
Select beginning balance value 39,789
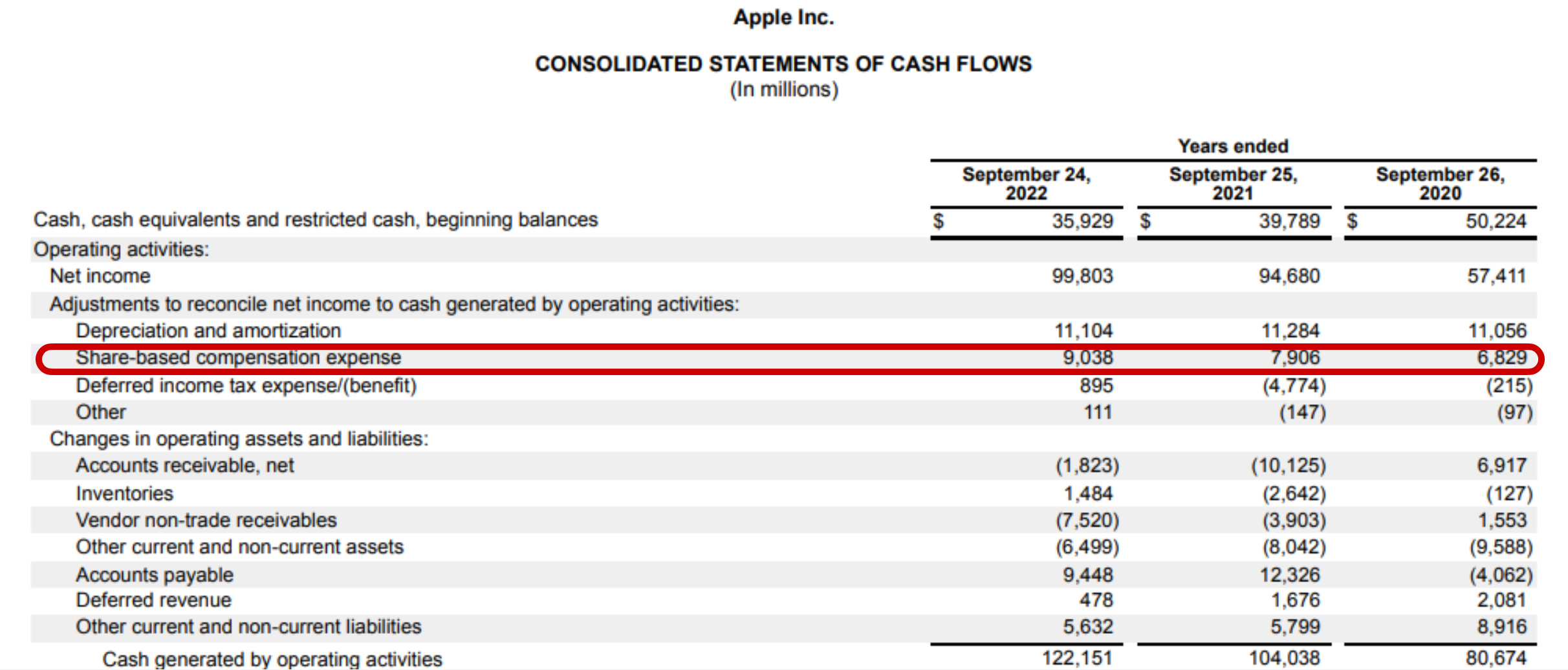[x=1289, y=221]
